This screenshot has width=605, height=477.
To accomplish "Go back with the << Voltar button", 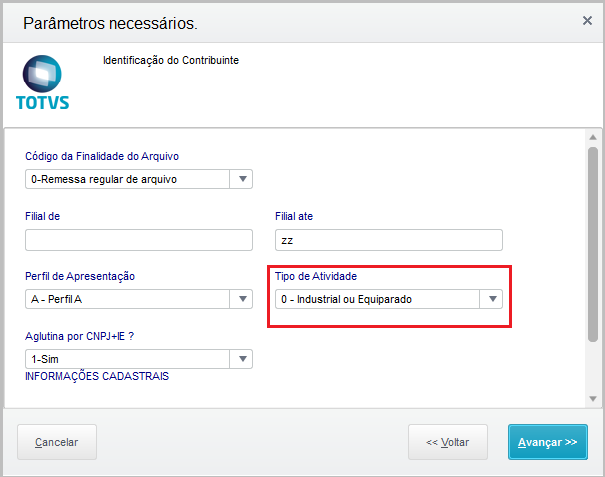I will 447,442.
